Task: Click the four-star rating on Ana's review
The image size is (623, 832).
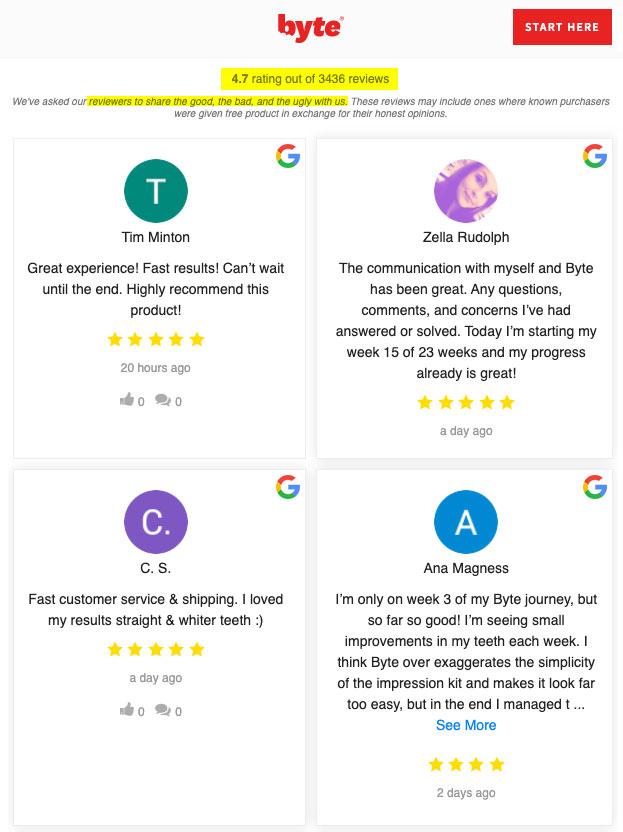Action: 466,764
